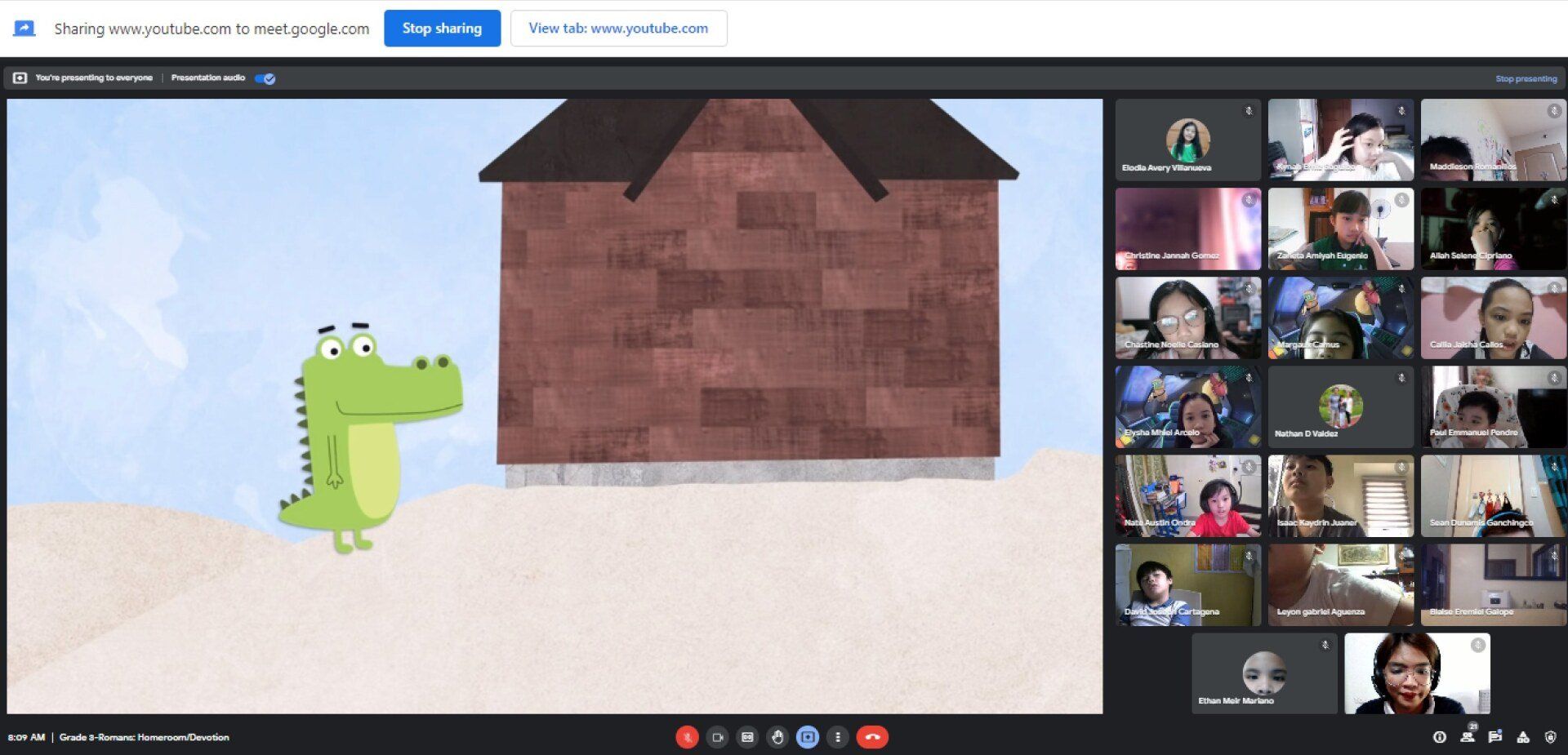Show the people participants list
Viewport: 1568px width, 755px height.
coord(1468,737)
